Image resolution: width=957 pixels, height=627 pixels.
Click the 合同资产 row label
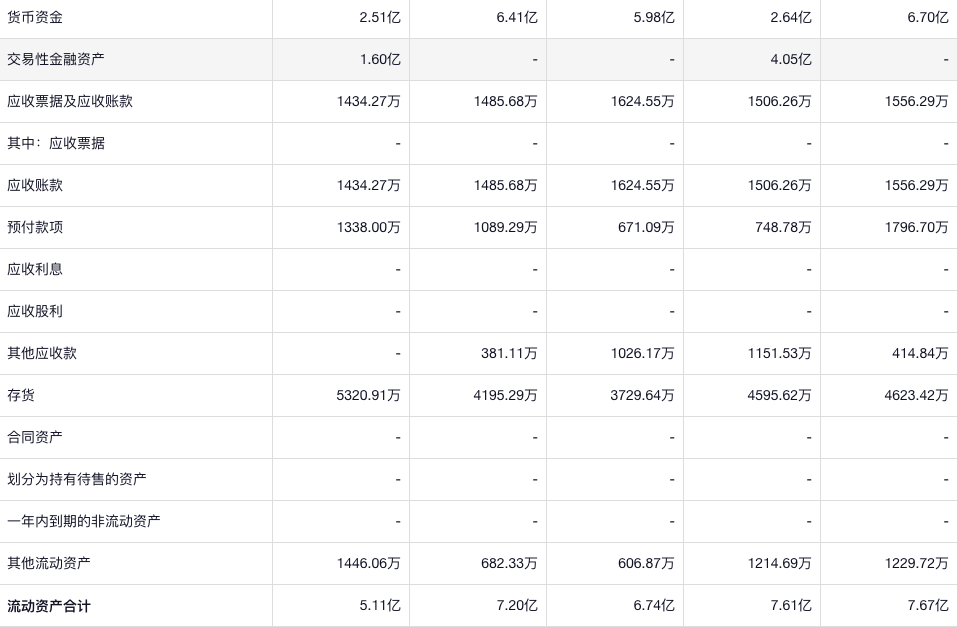pyautogui.click(x=35, y=437)
